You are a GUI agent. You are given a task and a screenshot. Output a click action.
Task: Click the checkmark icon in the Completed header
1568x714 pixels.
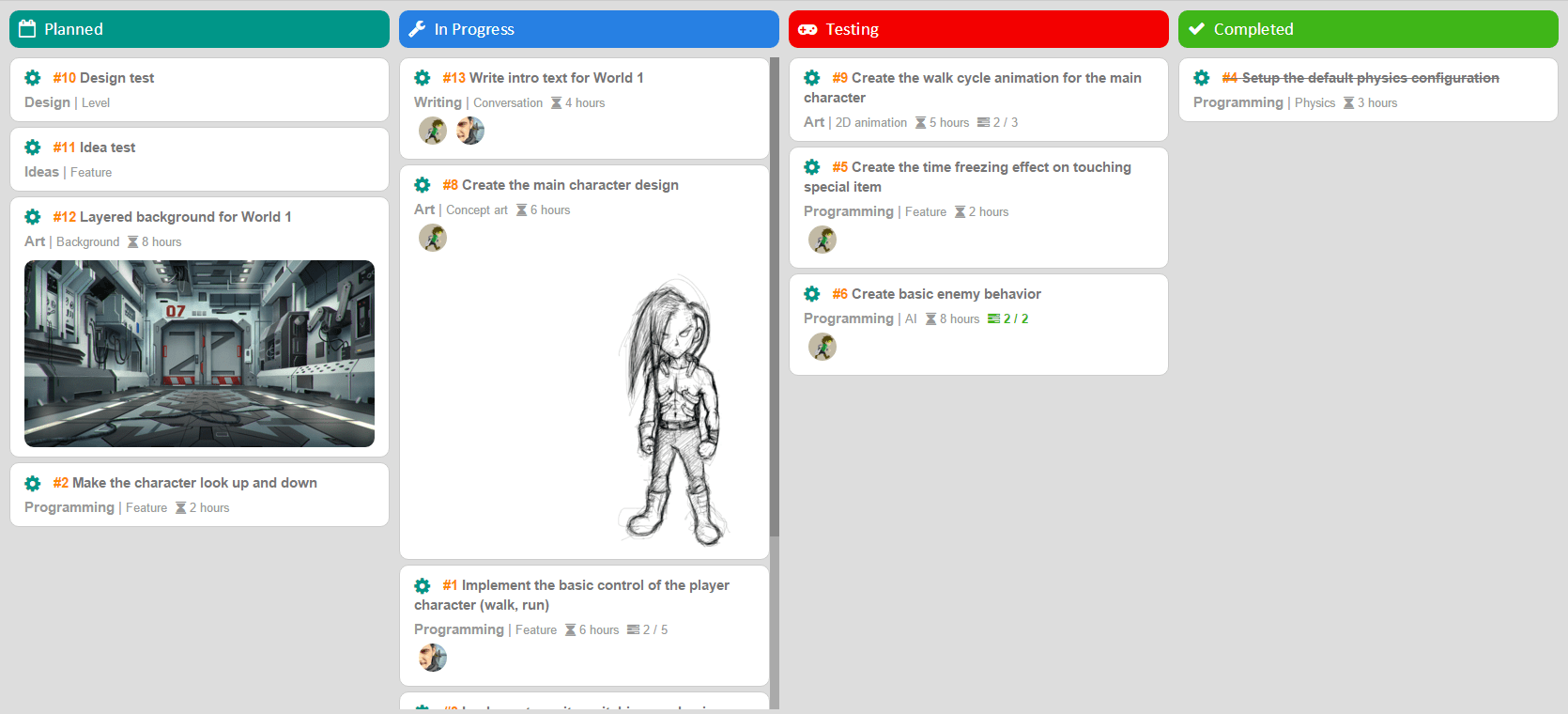coord(1196,29)
